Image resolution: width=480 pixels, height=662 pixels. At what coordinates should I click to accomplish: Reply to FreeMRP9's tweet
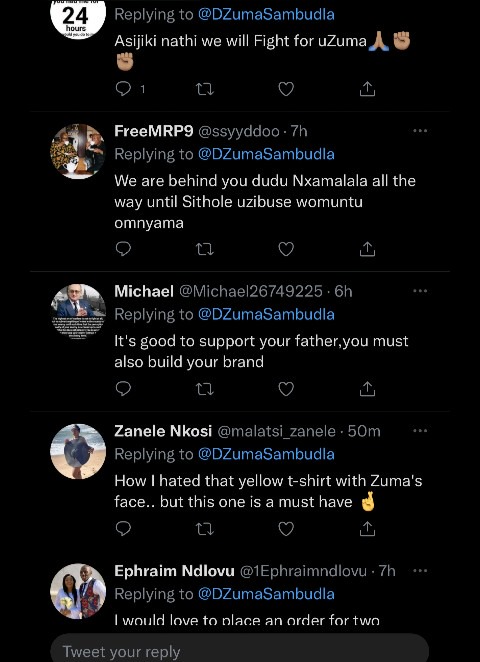coord(123,249)
